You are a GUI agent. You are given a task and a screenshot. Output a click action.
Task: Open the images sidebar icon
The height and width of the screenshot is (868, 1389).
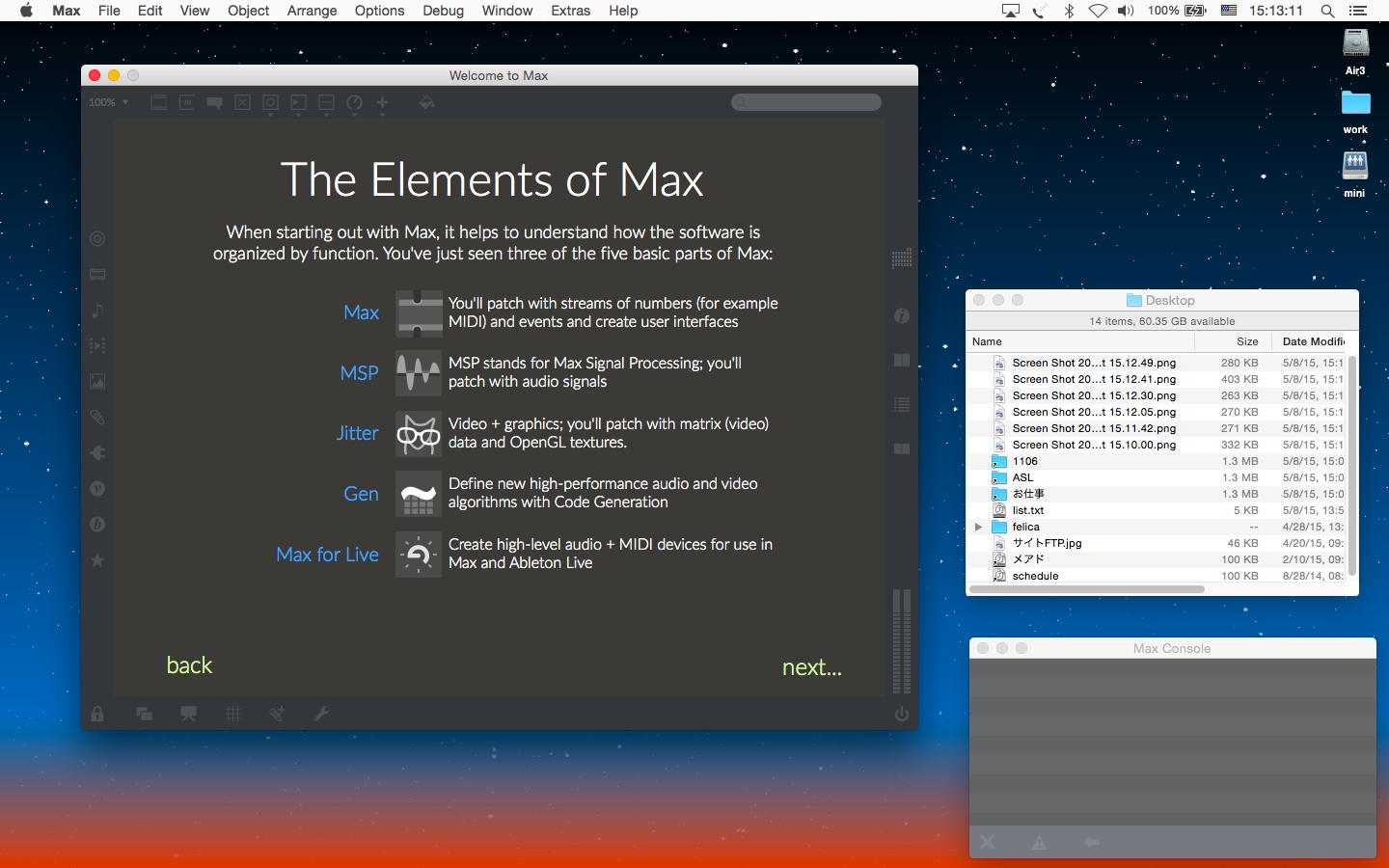97,382
